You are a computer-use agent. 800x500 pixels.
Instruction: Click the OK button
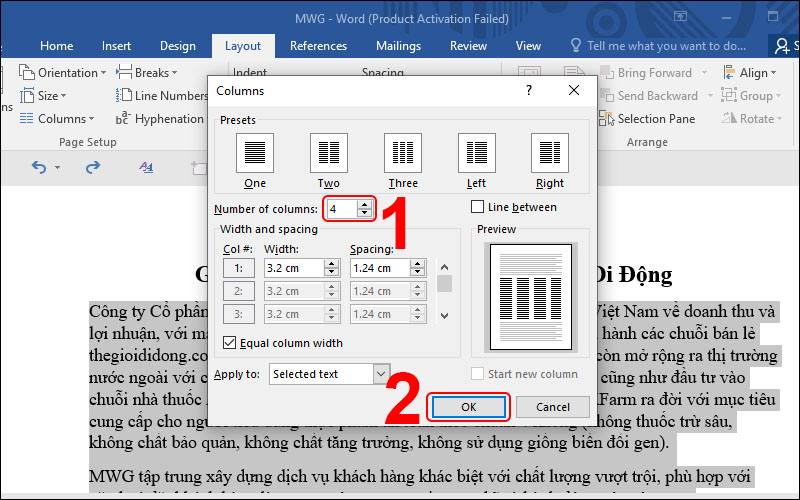tap(468, 407)
